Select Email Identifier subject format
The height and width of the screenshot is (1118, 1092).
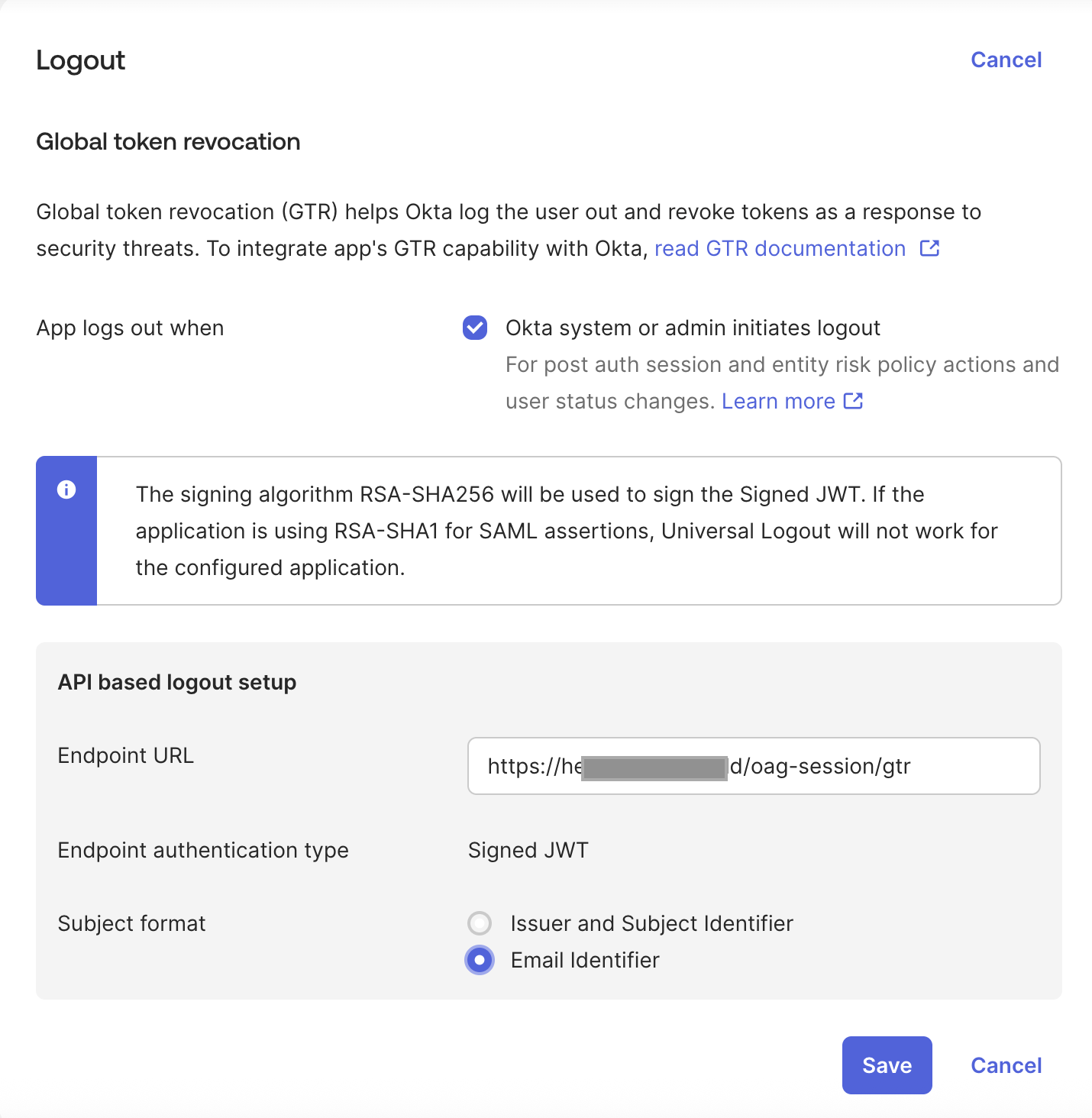[480, 960]
